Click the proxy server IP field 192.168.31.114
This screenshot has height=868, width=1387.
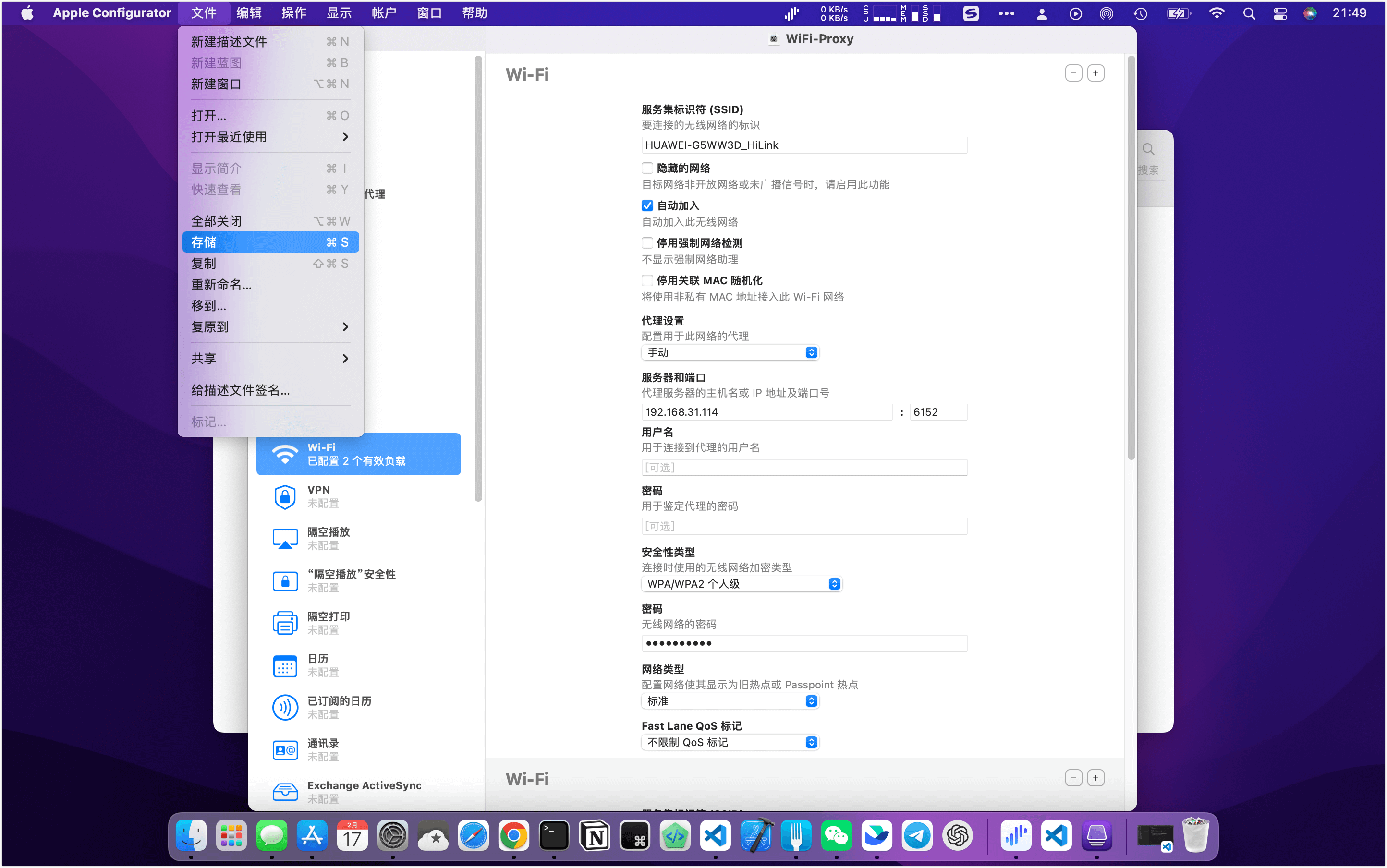[766, 412]
